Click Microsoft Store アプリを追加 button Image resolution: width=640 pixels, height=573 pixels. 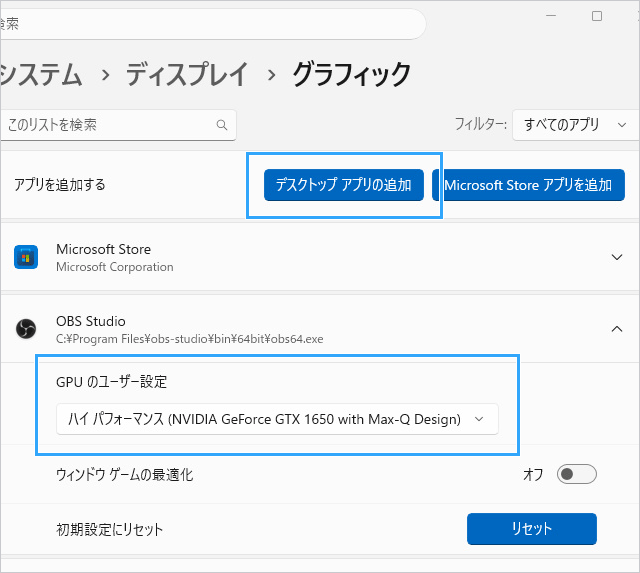tap(528, 185)
